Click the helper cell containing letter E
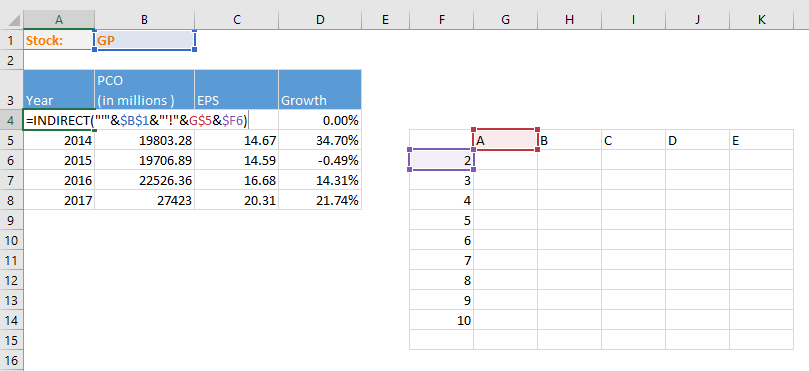The width and height of the screenshot is (809, 371). [762, 140]
